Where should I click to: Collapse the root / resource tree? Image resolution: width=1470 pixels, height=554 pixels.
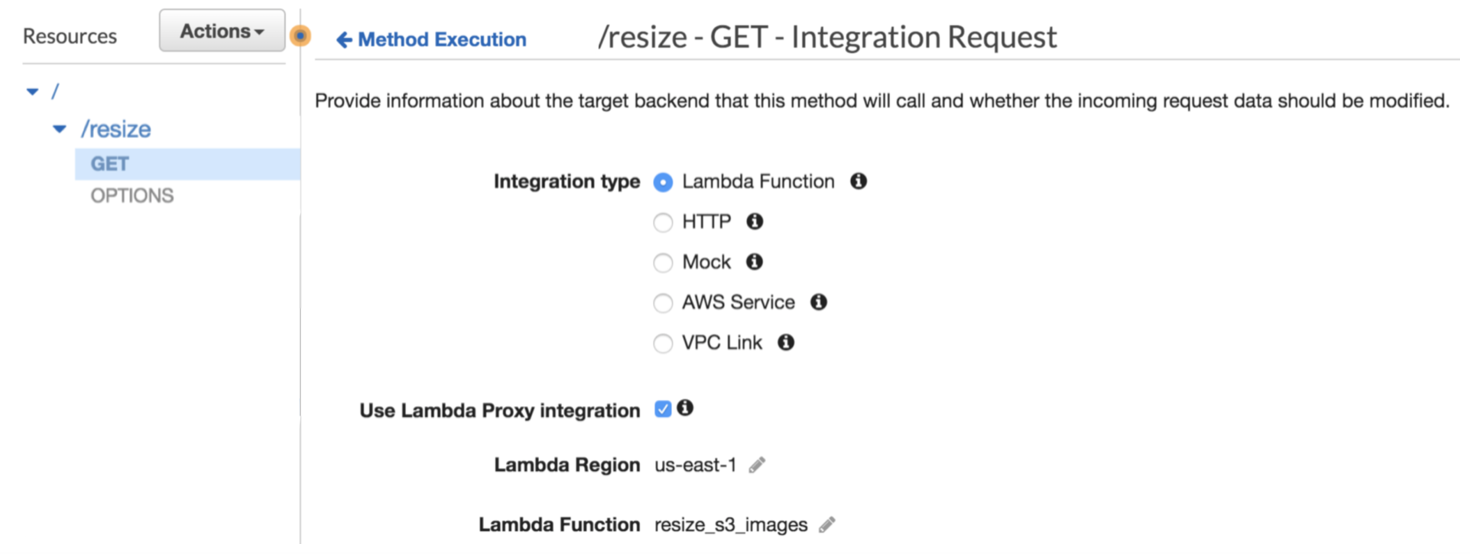tap(33, 92)
